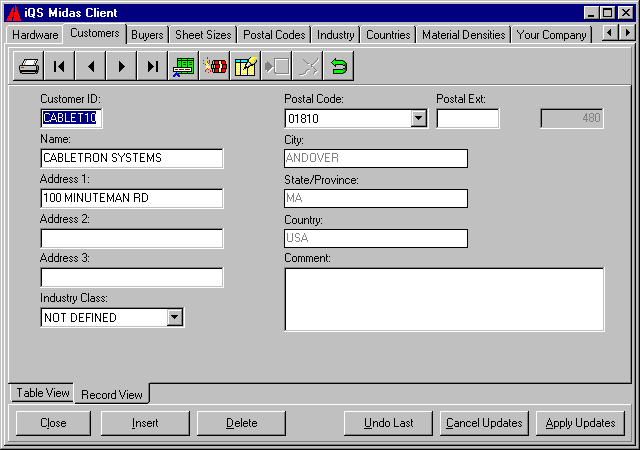Click the Comment text area
The width and height of the screenshot is (640, 450).
pyautogui.click(x=444, y=299)
